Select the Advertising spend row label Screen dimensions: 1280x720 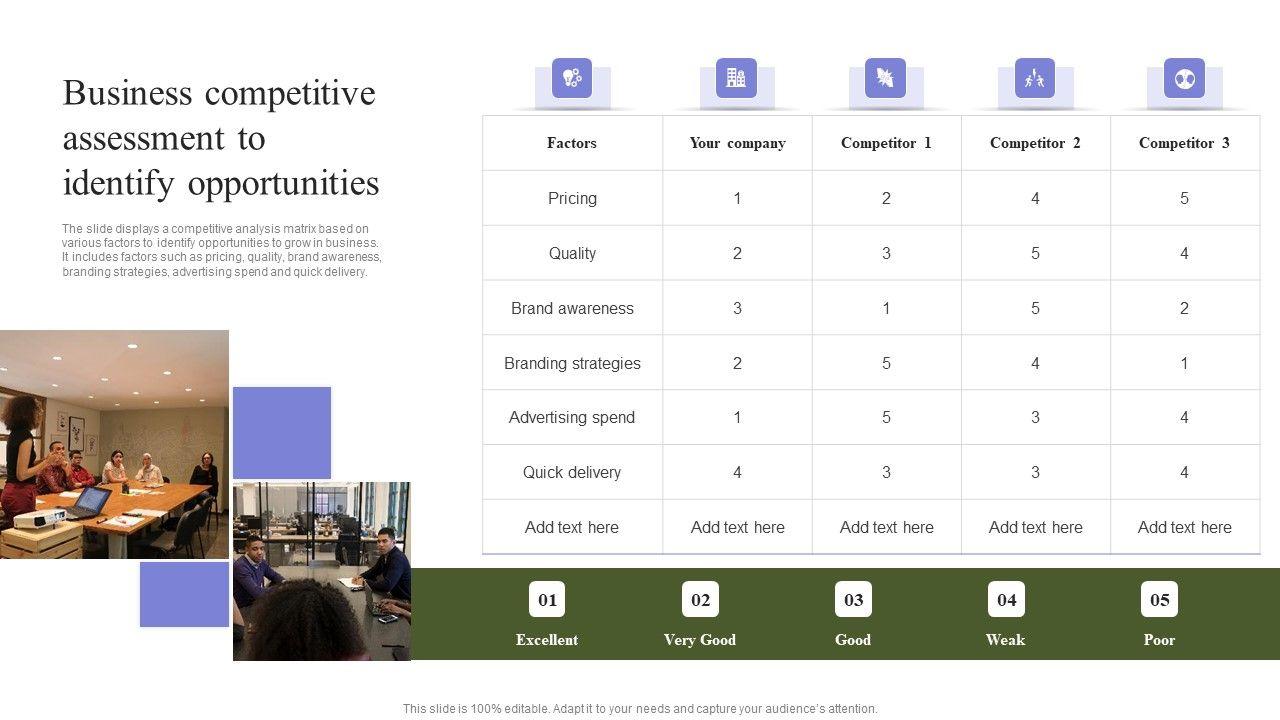(x=572, y=418)
